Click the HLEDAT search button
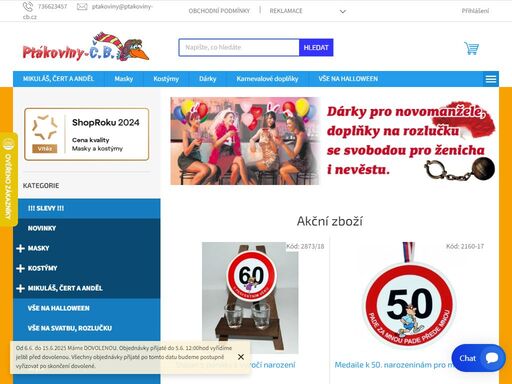This screenshot has width=512, height=384. coord(316,47)
